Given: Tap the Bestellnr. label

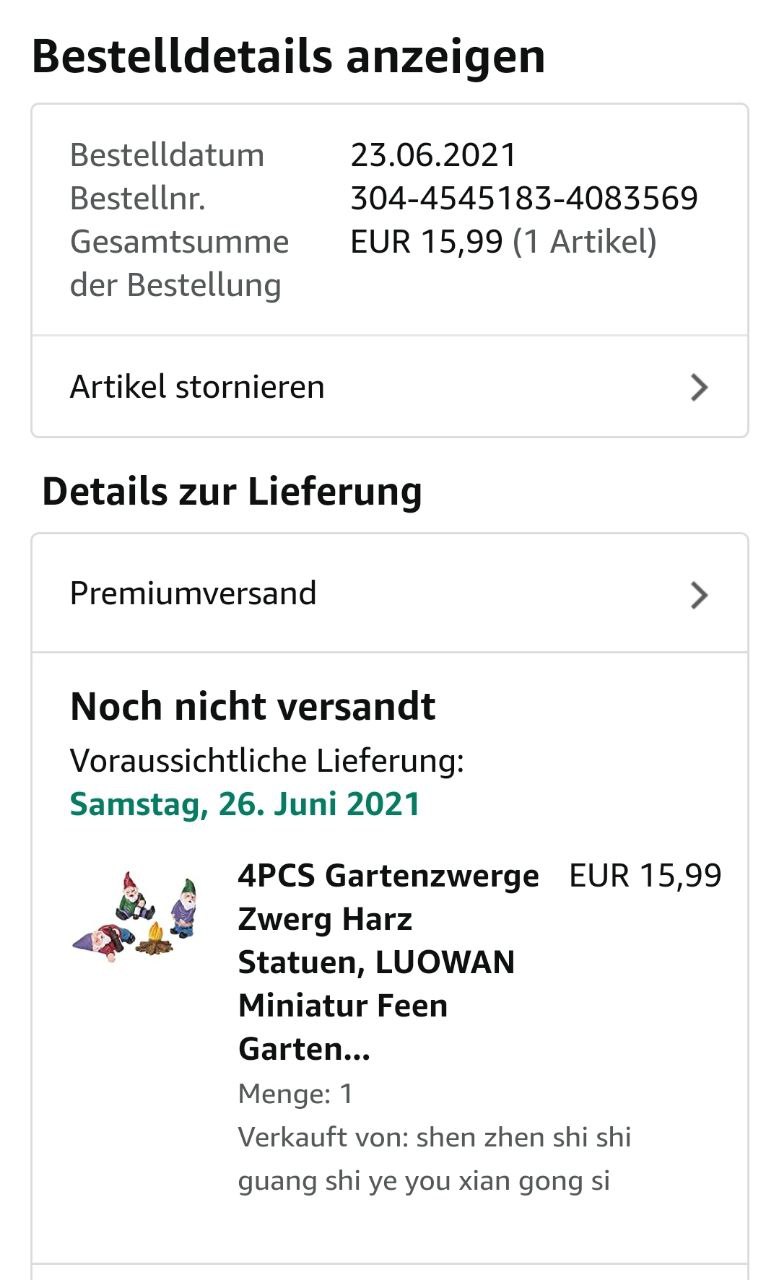Looking at the screenshot, I should coord(138,198).
